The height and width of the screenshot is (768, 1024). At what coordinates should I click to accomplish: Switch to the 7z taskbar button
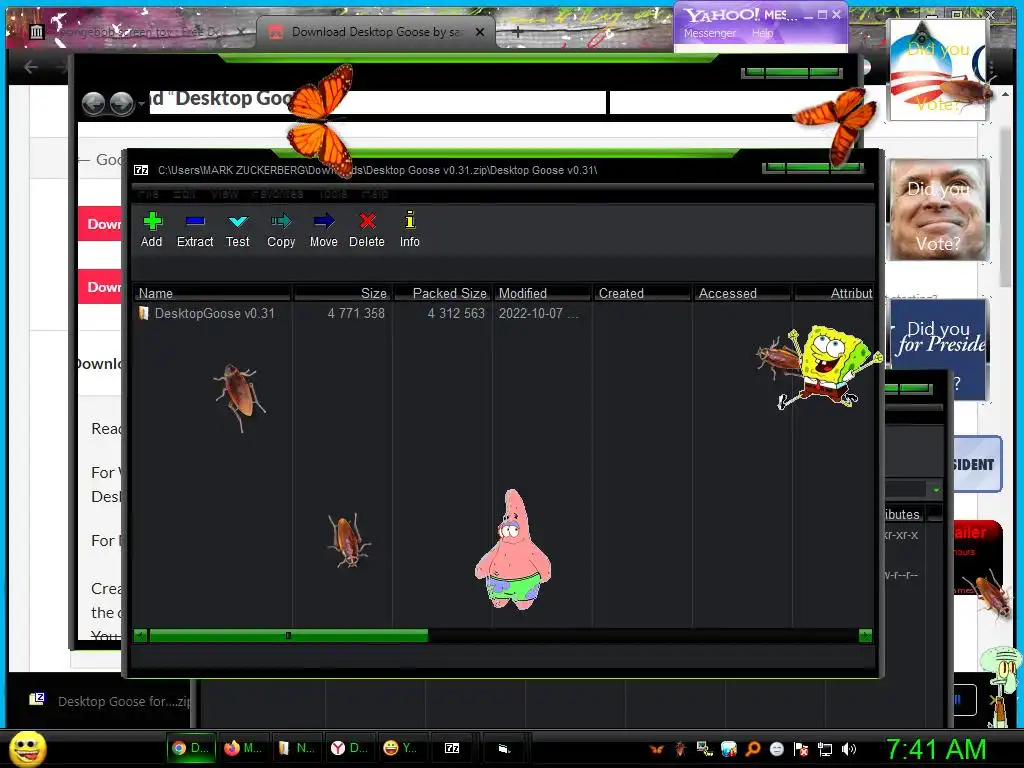tap(452, 748)
